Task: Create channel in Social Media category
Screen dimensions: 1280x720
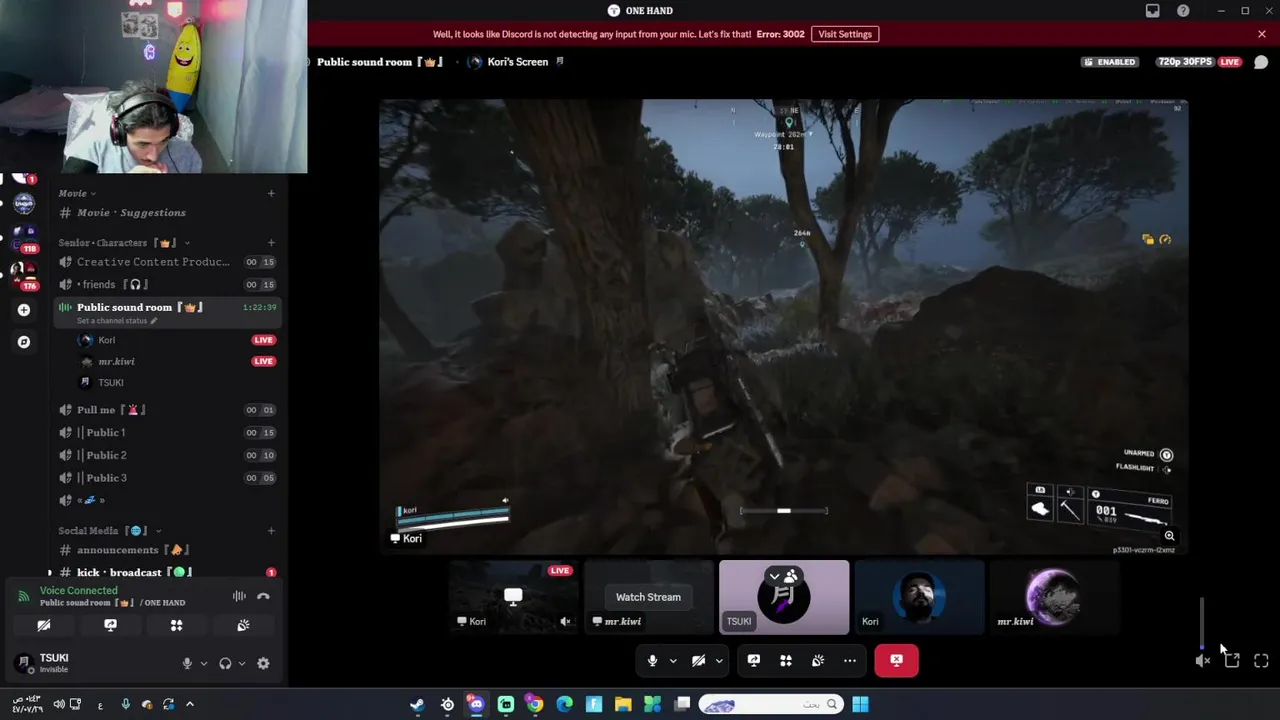Action: click(271, 531)
